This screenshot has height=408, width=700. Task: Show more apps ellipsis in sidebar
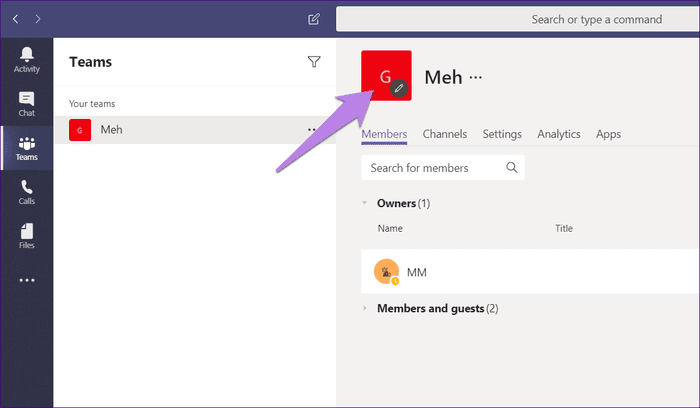click(27, 280)
